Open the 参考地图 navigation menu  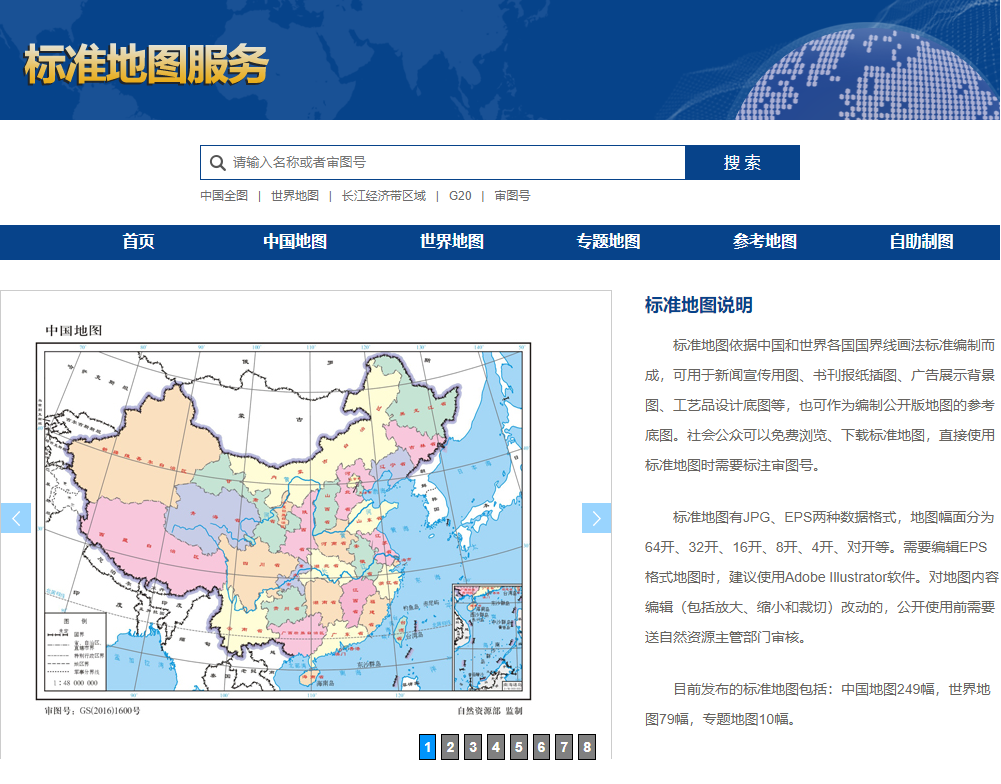[765, 241]
